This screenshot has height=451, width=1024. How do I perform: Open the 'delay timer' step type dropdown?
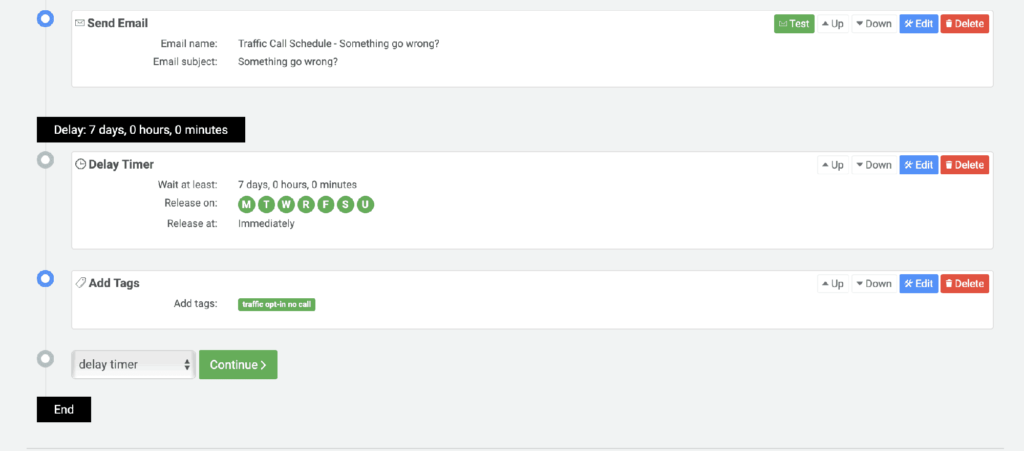pyautogui.click(x=133, y=365)
